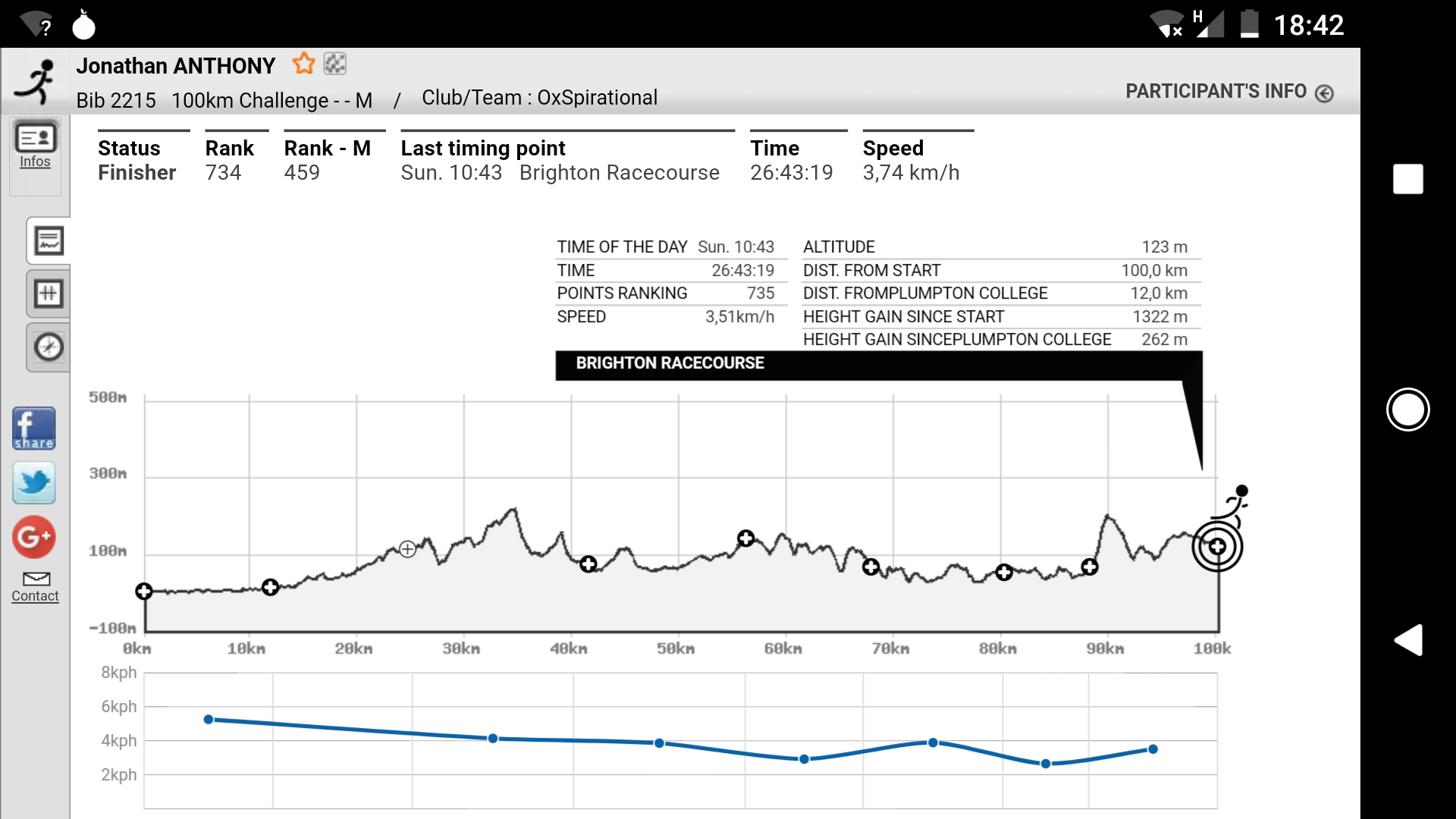Viewport: 1456px width, 819px height.
Task: Tap the battery icon in status bar
Action: 1250,24
